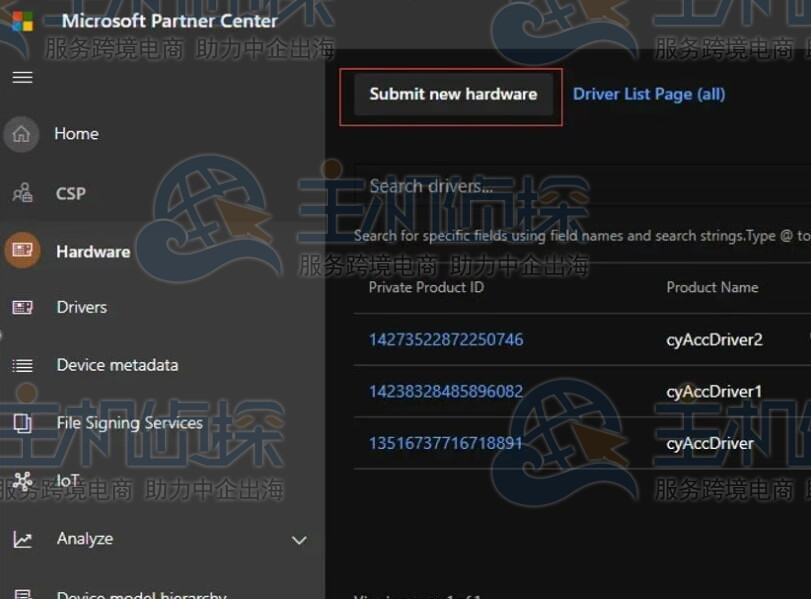Click the Product Name column header
The image size is (811, 599).
(712, 288)
